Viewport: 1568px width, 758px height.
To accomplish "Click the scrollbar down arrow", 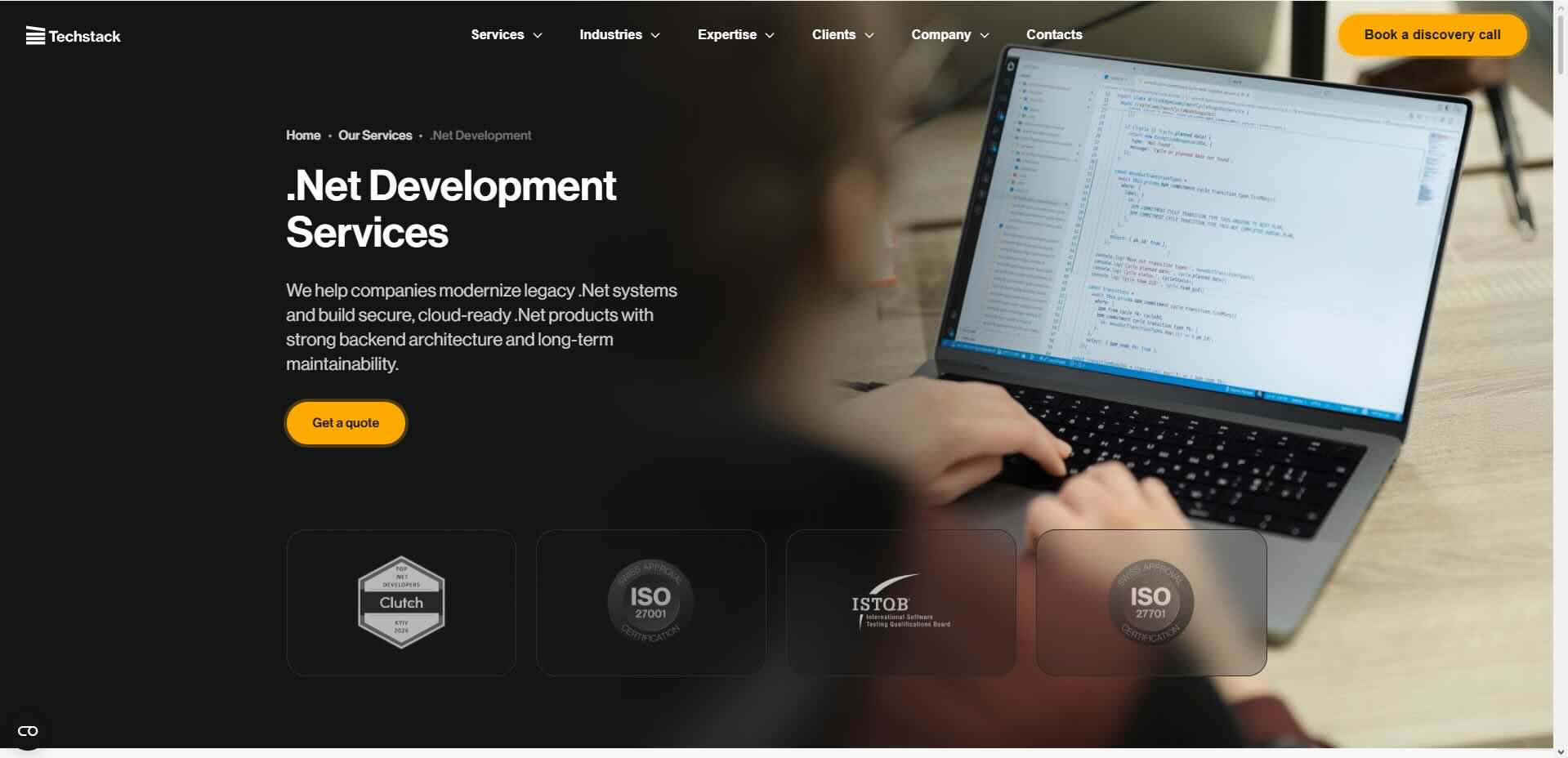I will coord(1561,751).
